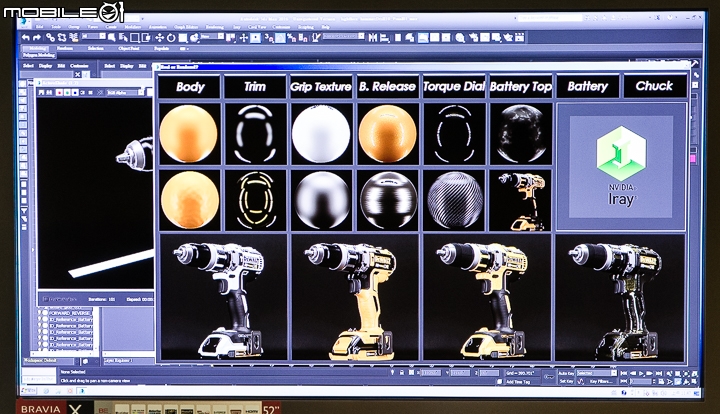Image resolution: width=720 pixels, height=414 pixels.
Task: Open the selection filter dropdown
Action: point(94,36)
